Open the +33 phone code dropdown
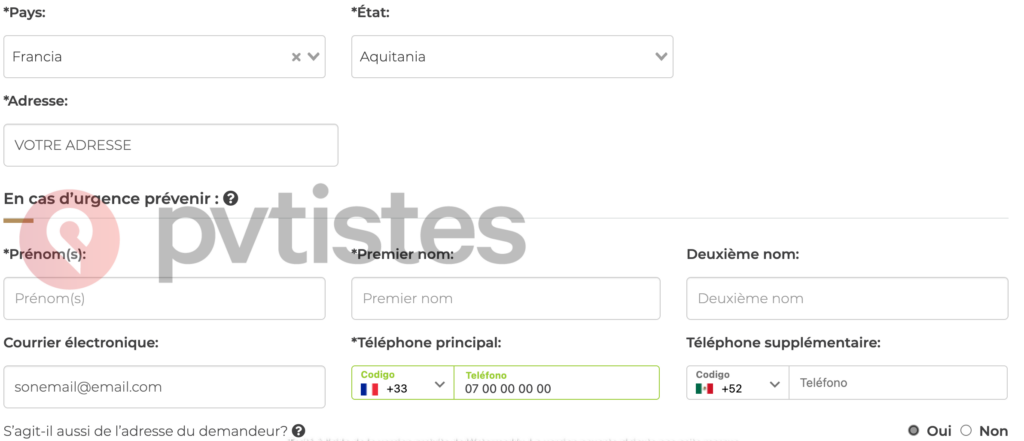This screenshot has width=1024, height=441. [439, 384]
